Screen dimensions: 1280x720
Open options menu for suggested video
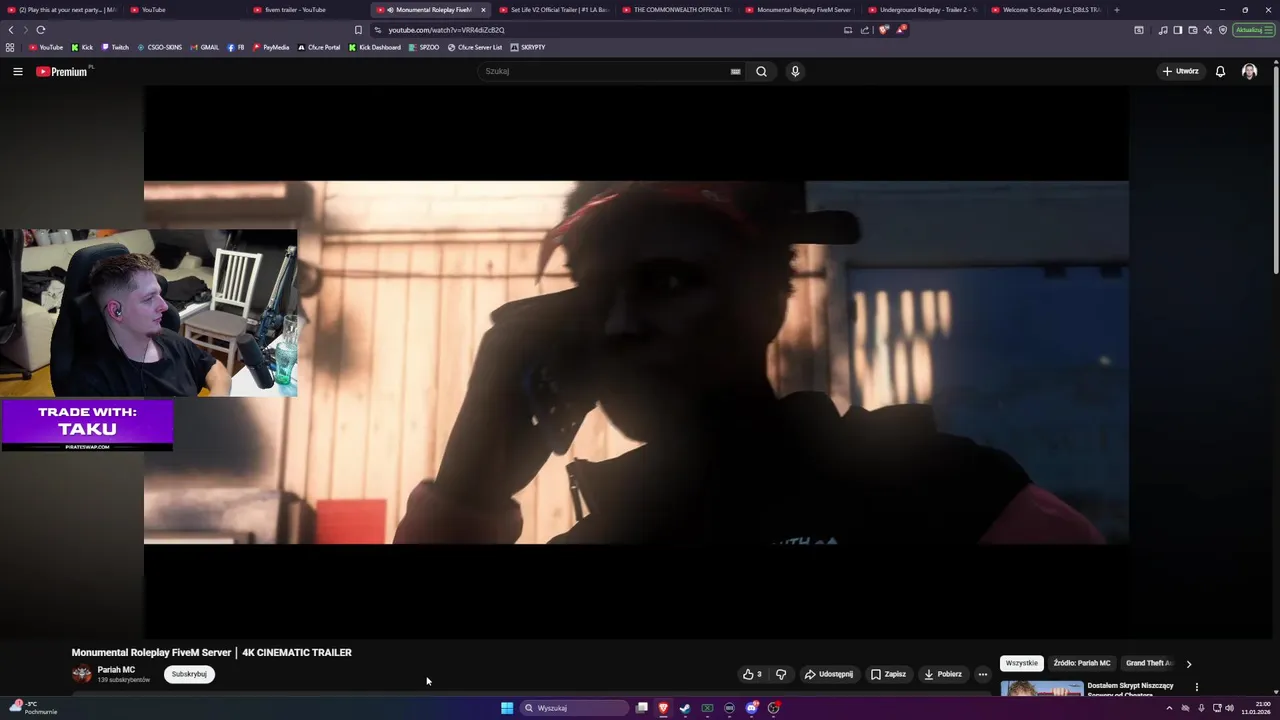pyautogui.click(x=1196, y=687)
